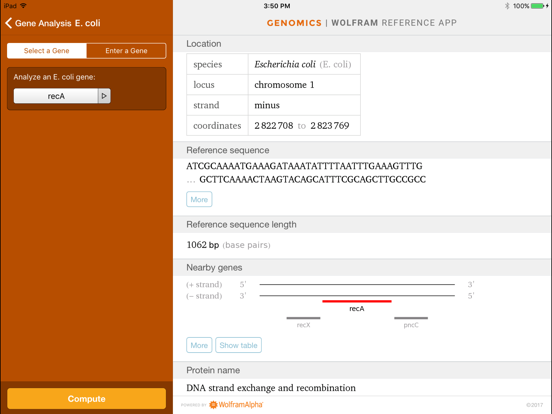Image resolution: width=552 pixels, height=414 pixels.
Task: Tap the Bluetooth status icon
Action: [x=507, y=6]
